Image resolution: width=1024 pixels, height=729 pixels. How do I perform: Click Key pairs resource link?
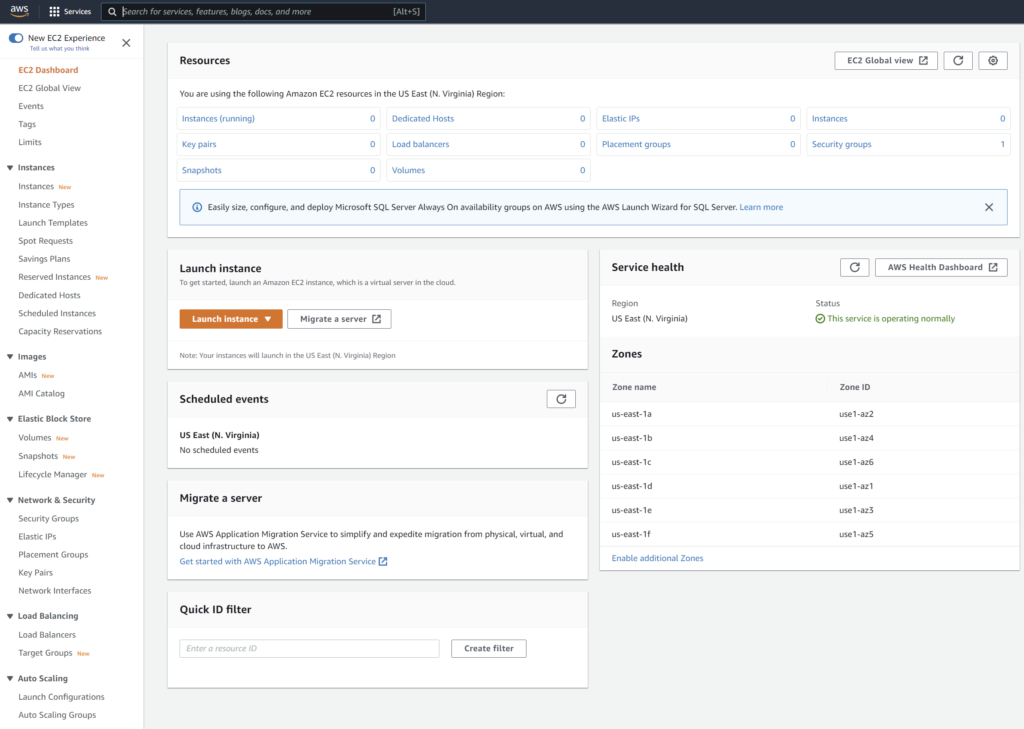(x=199, y=144)
